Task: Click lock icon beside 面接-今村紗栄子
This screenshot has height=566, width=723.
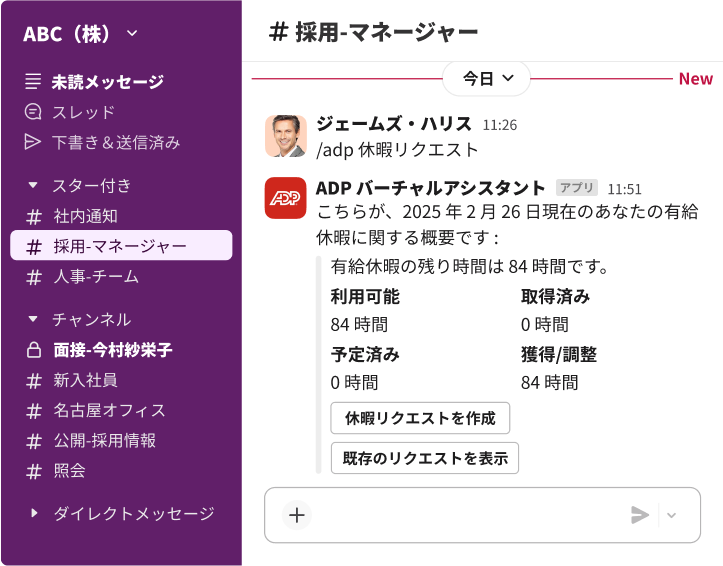Action: (x=34, y=350)
